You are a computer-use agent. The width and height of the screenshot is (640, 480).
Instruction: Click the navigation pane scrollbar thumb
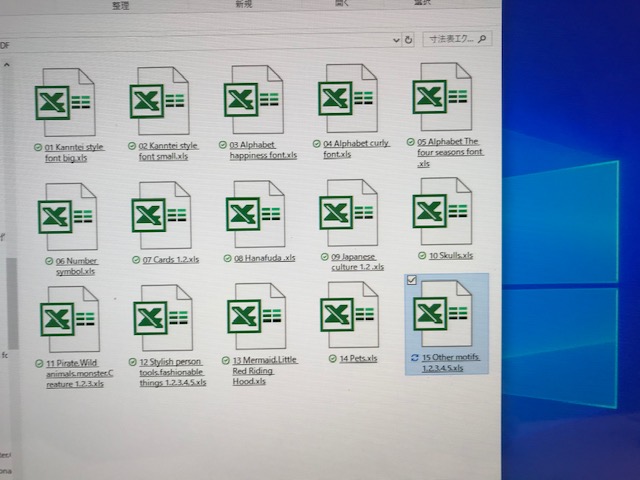click(12, 303)
